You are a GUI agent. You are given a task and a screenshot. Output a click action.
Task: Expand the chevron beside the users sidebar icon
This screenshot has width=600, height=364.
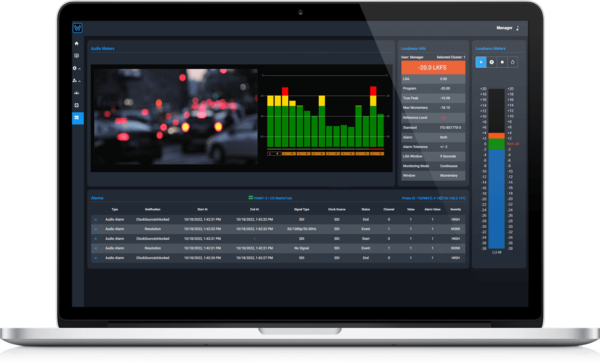coord(80,81)
